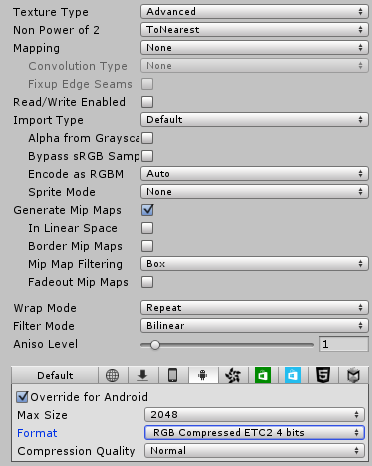Open the blue Windows Phone platform tab

(x=293, y=376)
